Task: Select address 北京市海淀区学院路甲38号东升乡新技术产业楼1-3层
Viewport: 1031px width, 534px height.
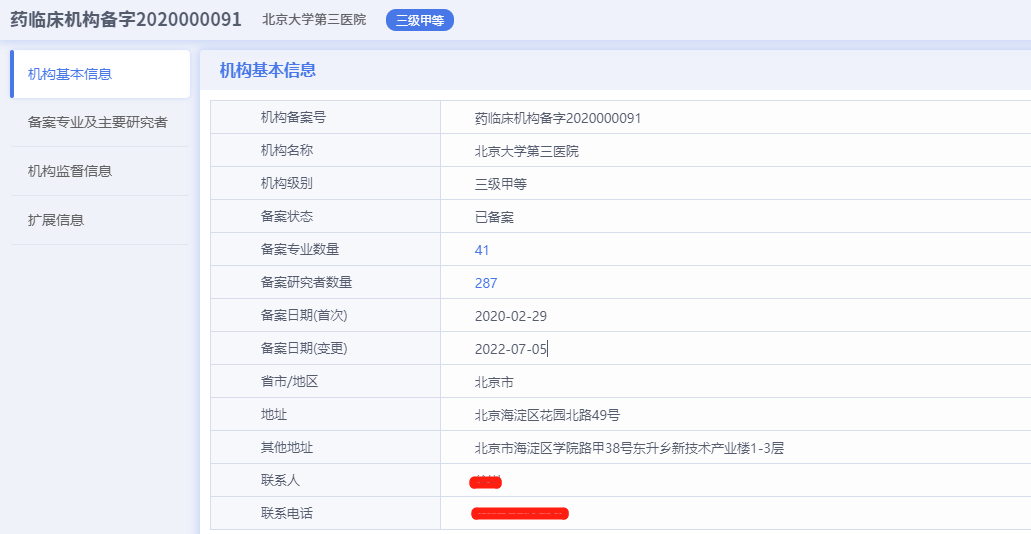Action: 629,448
